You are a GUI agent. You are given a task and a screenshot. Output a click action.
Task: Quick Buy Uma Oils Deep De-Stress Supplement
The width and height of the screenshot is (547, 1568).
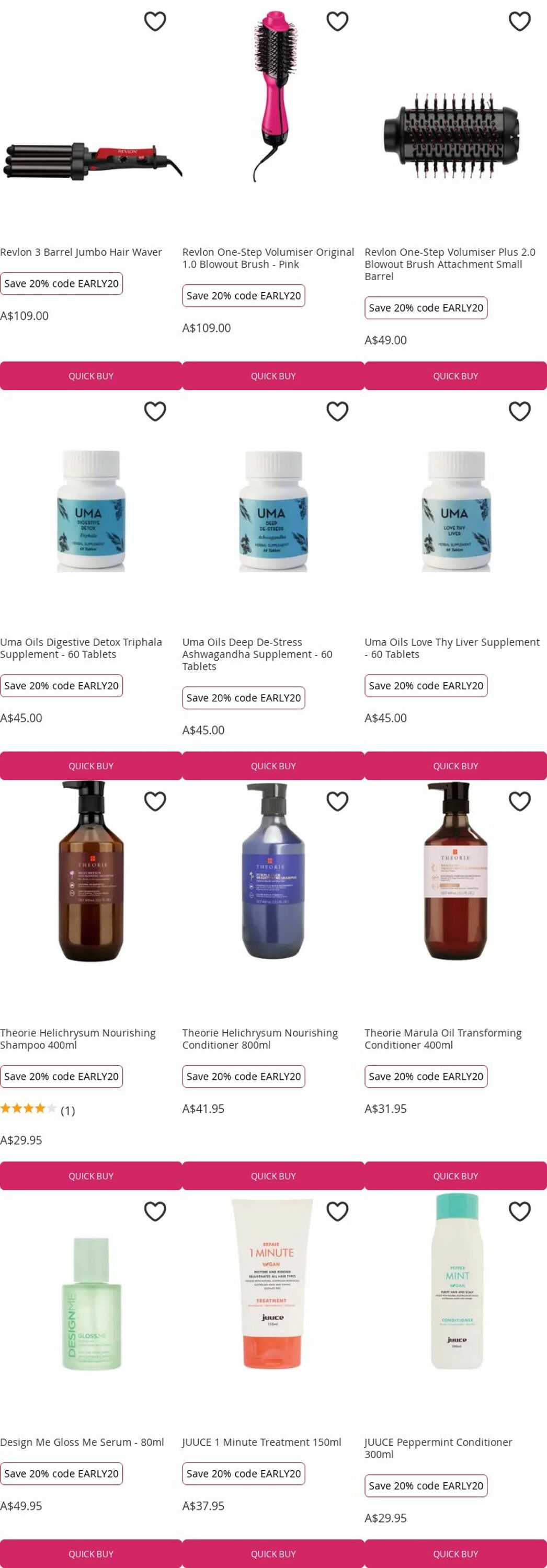273,766
